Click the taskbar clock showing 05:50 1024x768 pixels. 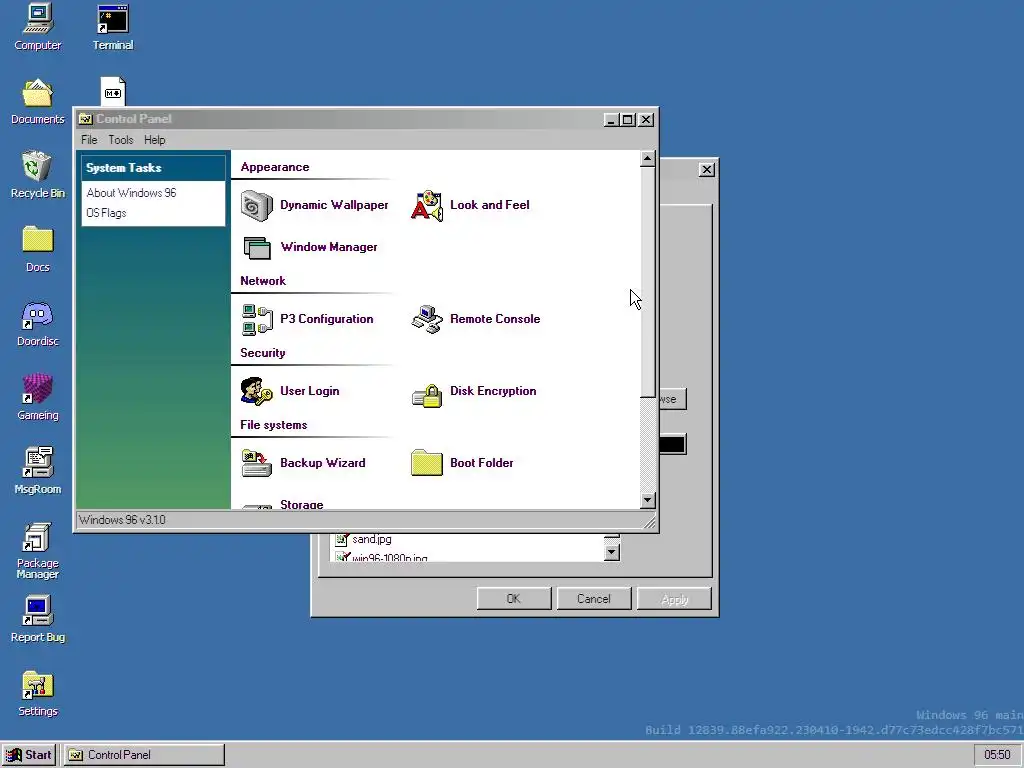997,755
